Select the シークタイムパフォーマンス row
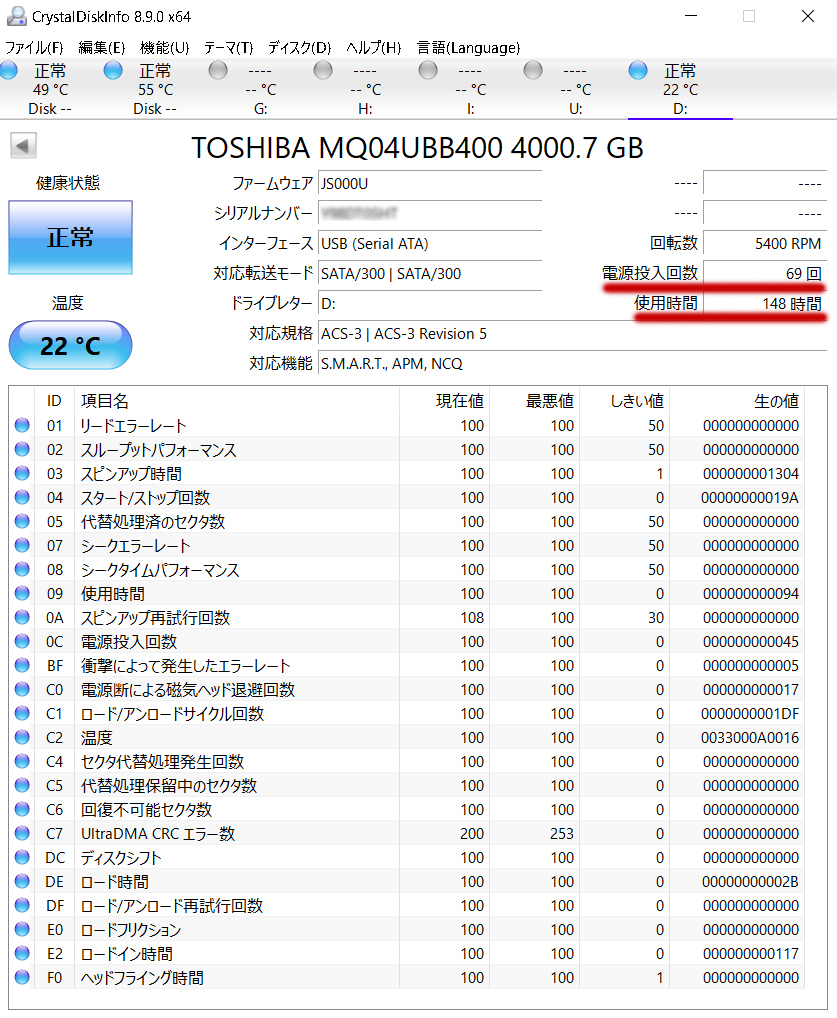 [x=407, y=569]
